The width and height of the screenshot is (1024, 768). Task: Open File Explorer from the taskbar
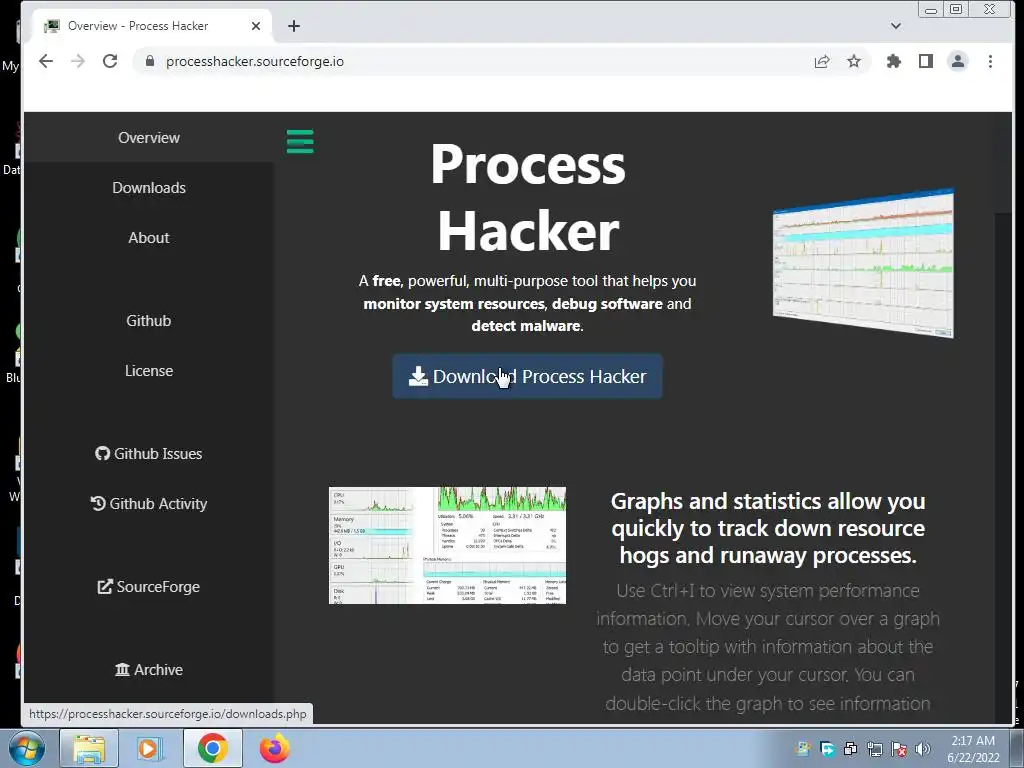(x=89, y=748)
